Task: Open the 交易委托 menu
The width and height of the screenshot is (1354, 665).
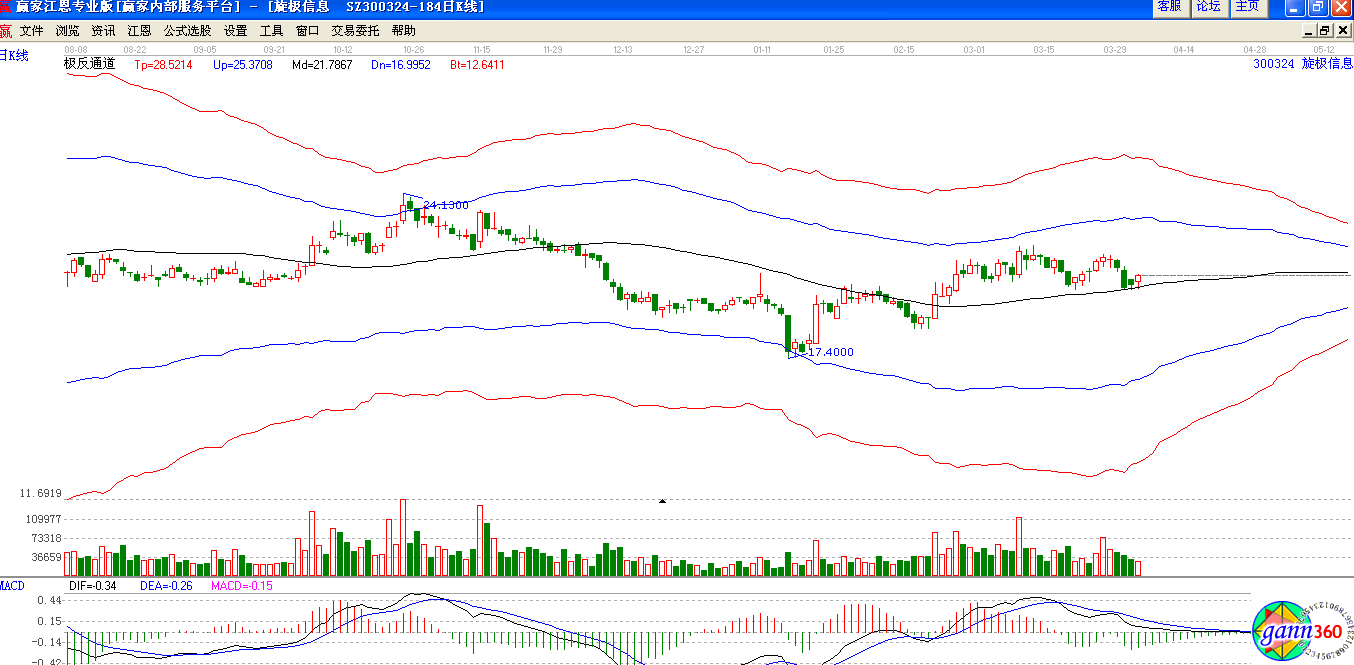Action: point(355,31)
